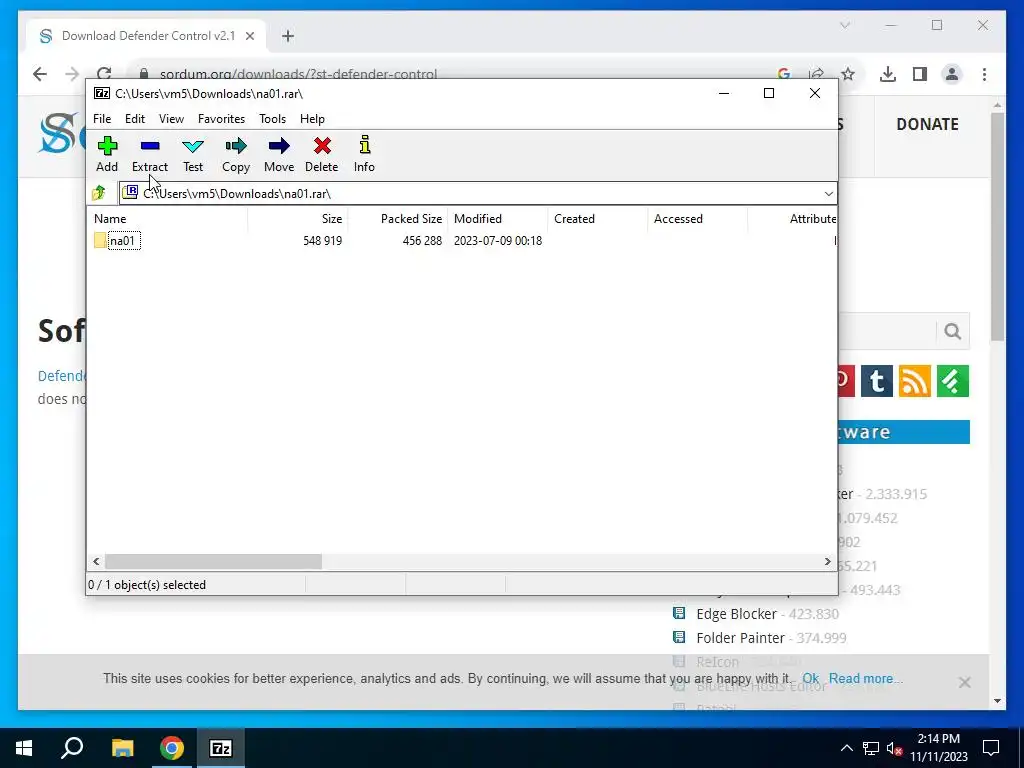Open a new Chrome tab
This screenshot has width=1024, height=768.
pos(288,36)
